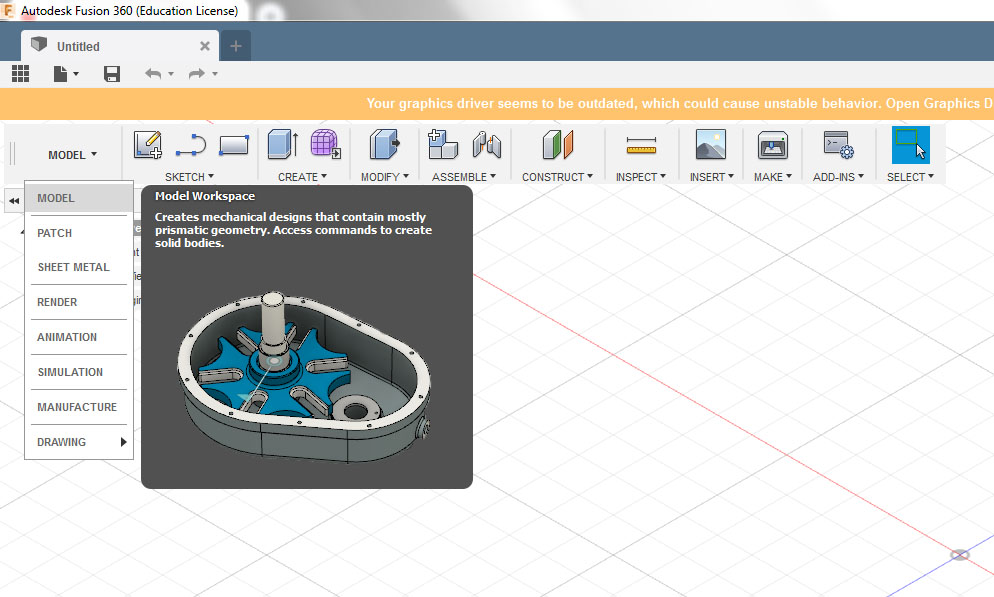The width and height of the screenshot is (994, 597).
Task: Open the File icon dropdown arrow
Action: (76, 74)
